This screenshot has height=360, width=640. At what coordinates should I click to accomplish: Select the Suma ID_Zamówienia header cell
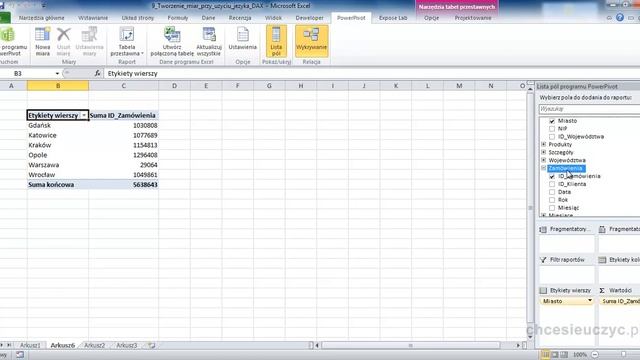pos(123,116)
